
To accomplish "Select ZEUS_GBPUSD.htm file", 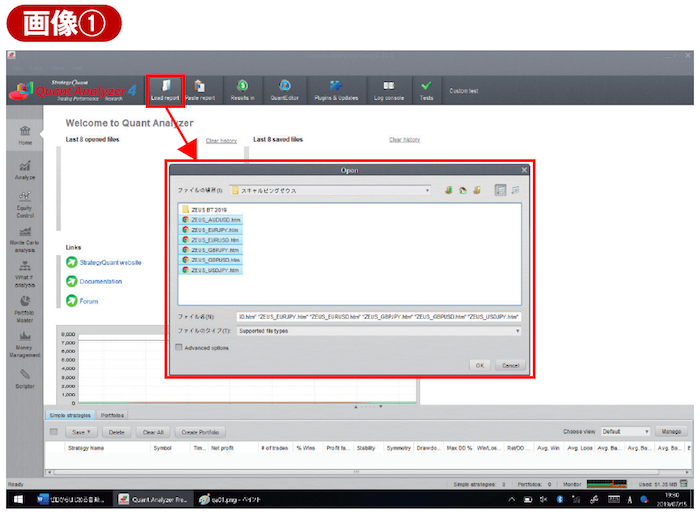I will pyautogui.click(x=211, y=260).
